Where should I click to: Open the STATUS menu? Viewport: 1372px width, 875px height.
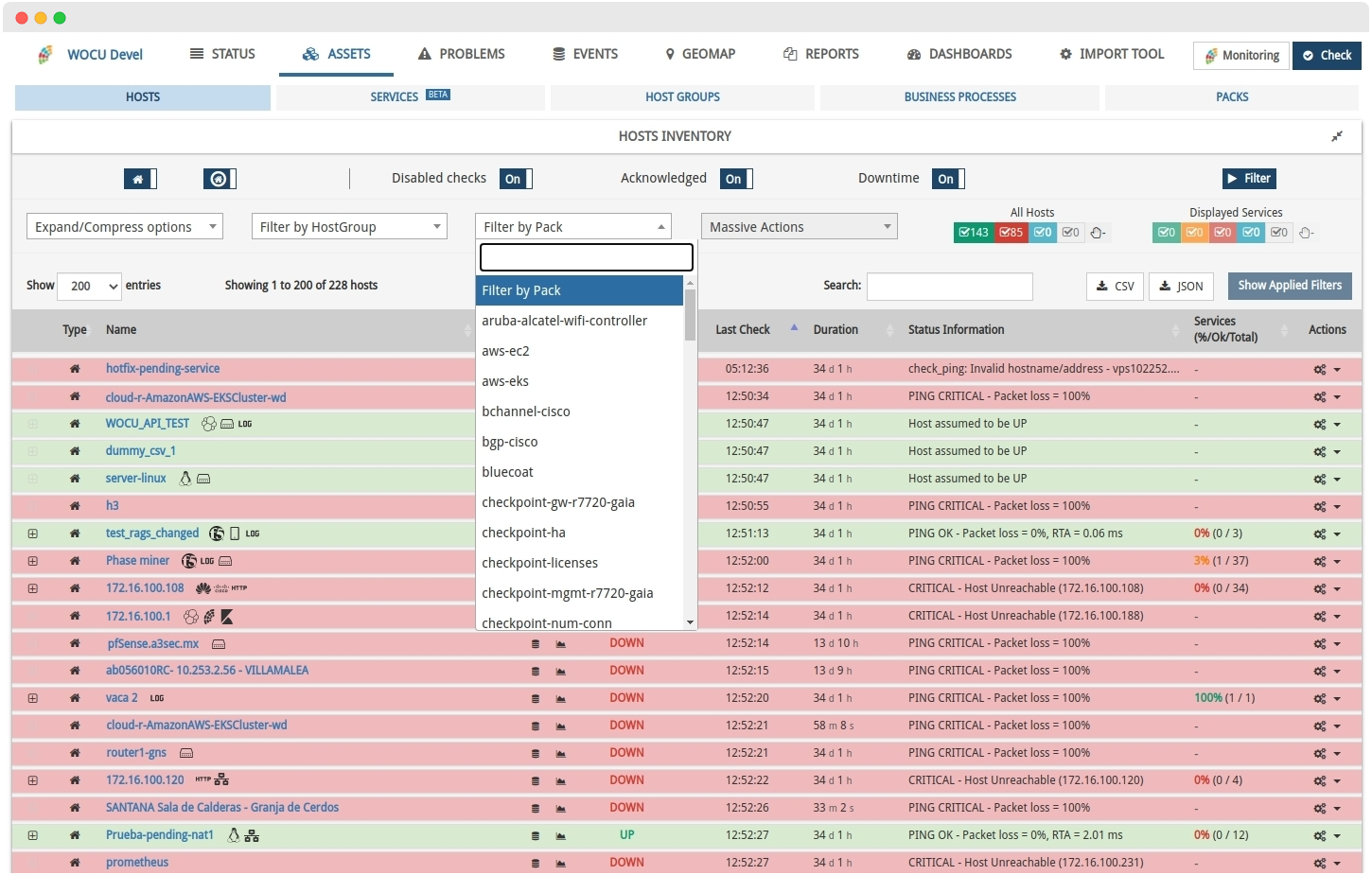click(x=222, y=55)
